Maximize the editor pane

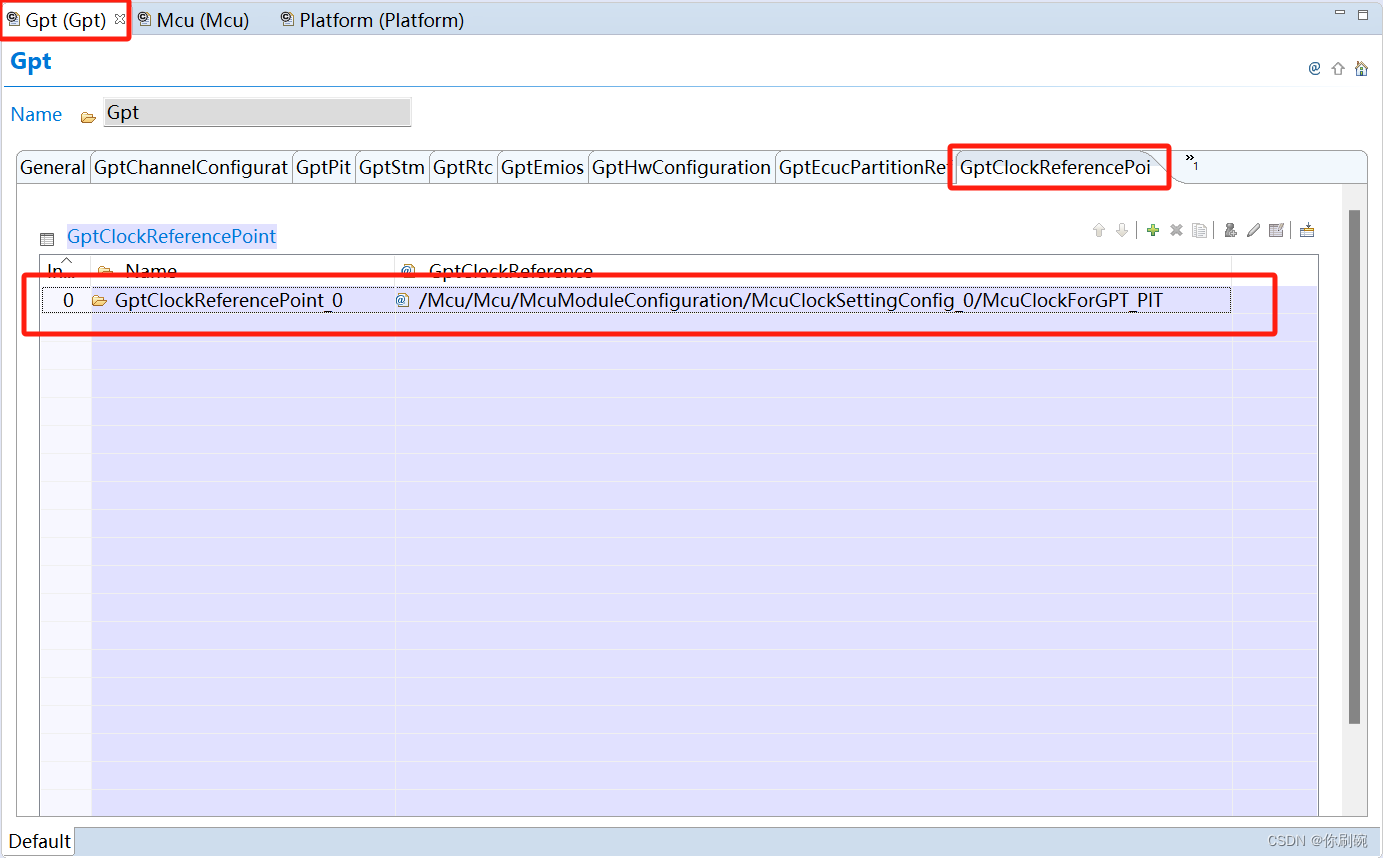pyautogui.click(x=1363, y=15)
